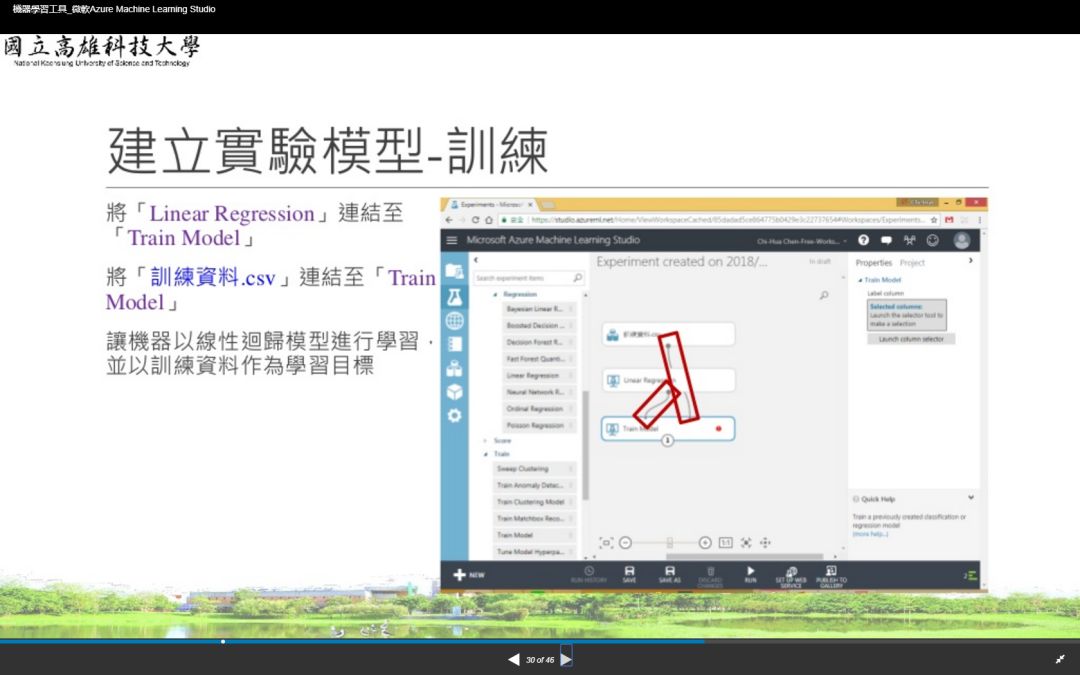The height and width of the screenshot is (675, 1080).
Task: Open the feedback chat bubble icon
Action: [x=886, y=240]
